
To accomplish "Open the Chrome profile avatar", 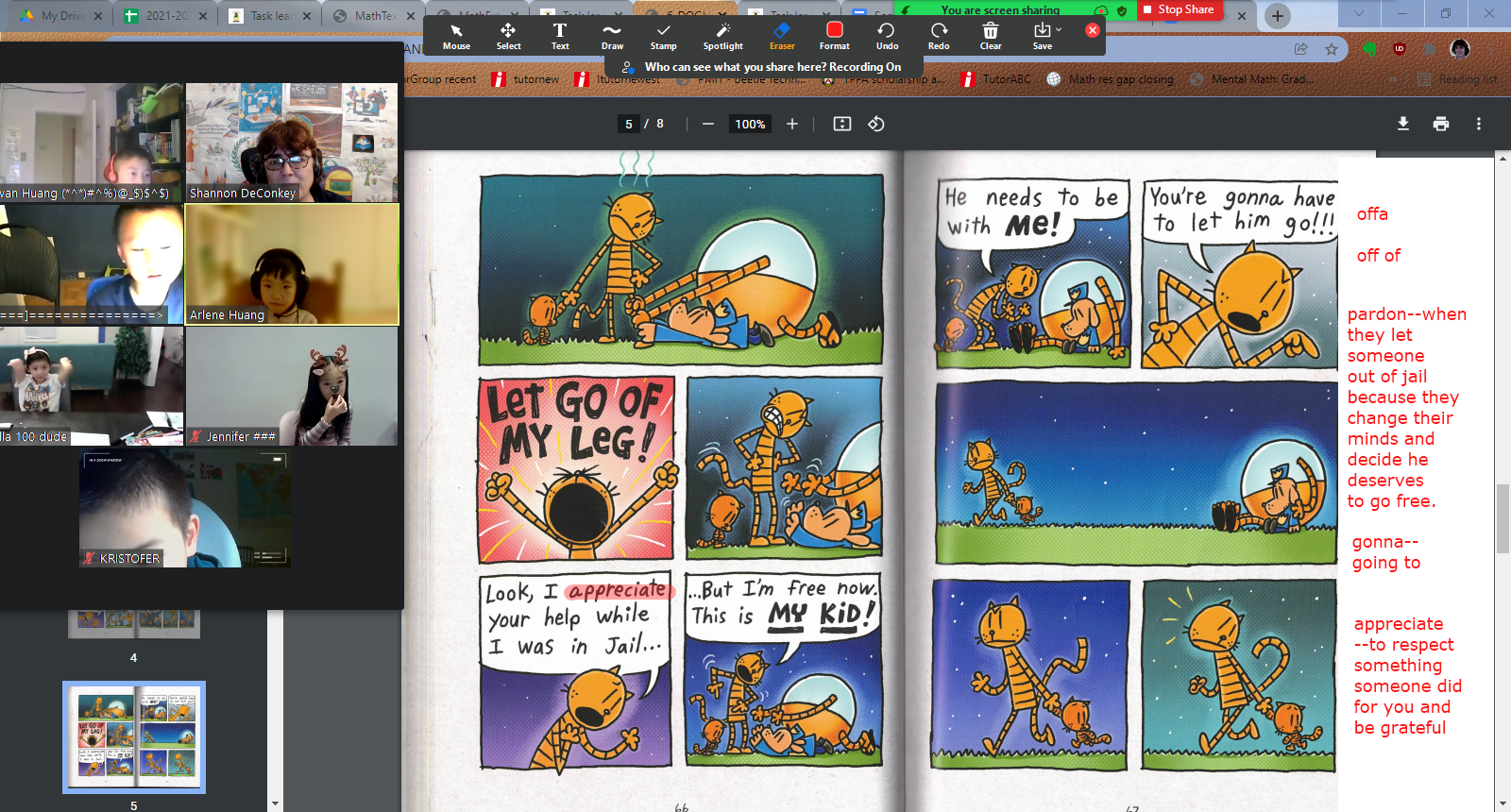I will pyautogui.click(x=1460, y=49).
